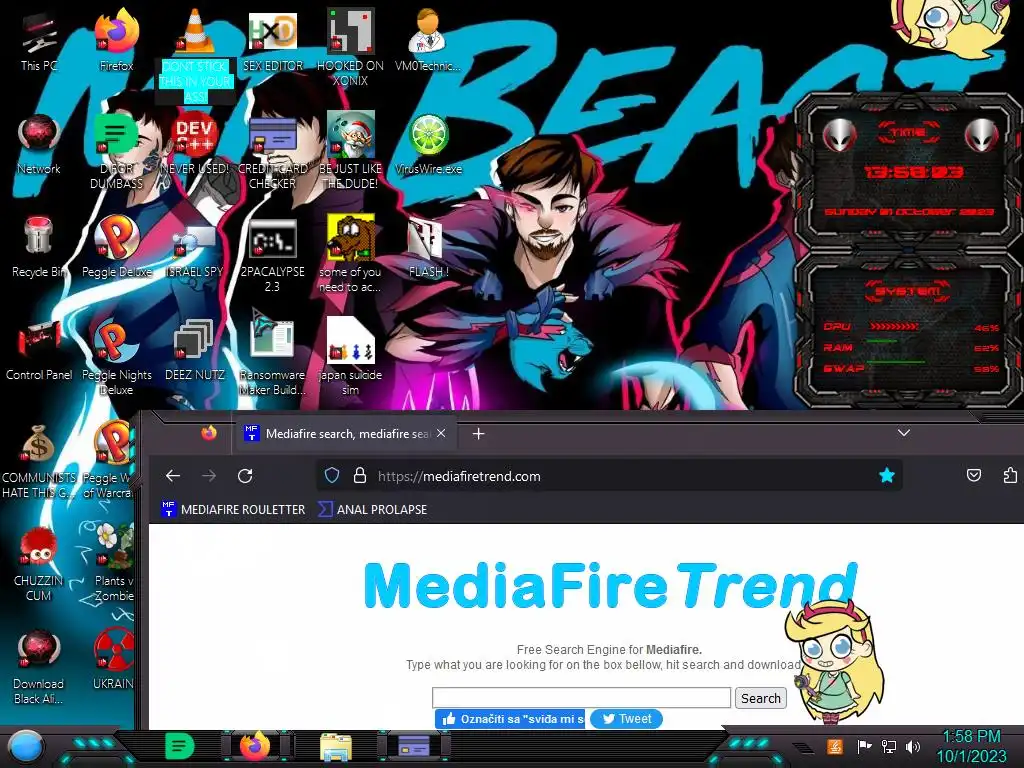The image size is (1024, 768).
Task: Reload the MediaFireTrend page
Action: 245,476
